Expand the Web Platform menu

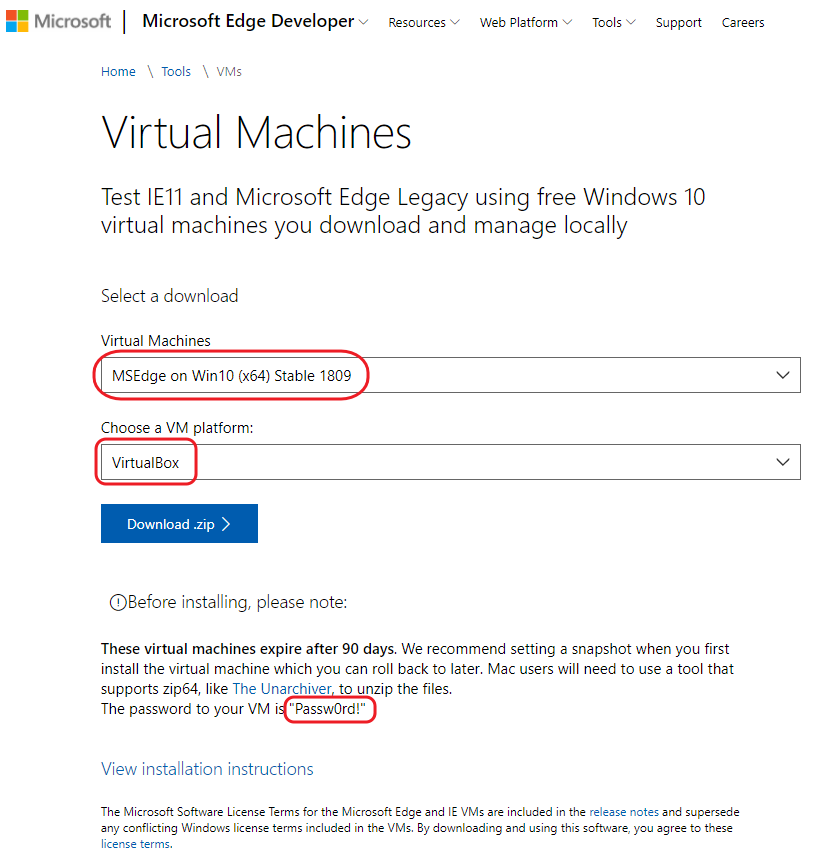[x=525, y=23]
